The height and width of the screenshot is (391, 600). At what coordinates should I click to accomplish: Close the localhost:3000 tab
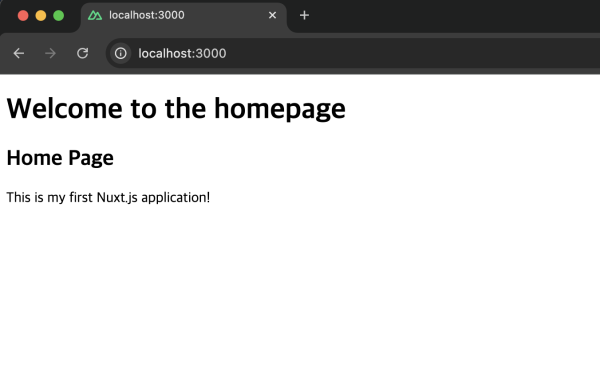272,15
